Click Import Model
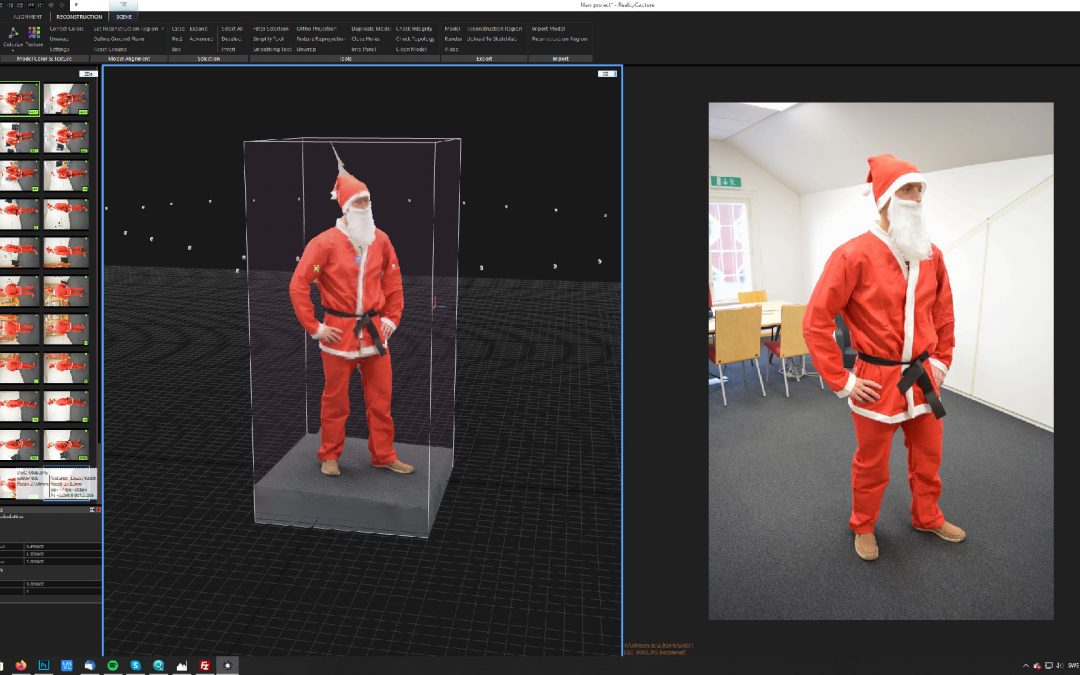The height and width of the screenshot is (675, 1080). [x=548, y=29]
